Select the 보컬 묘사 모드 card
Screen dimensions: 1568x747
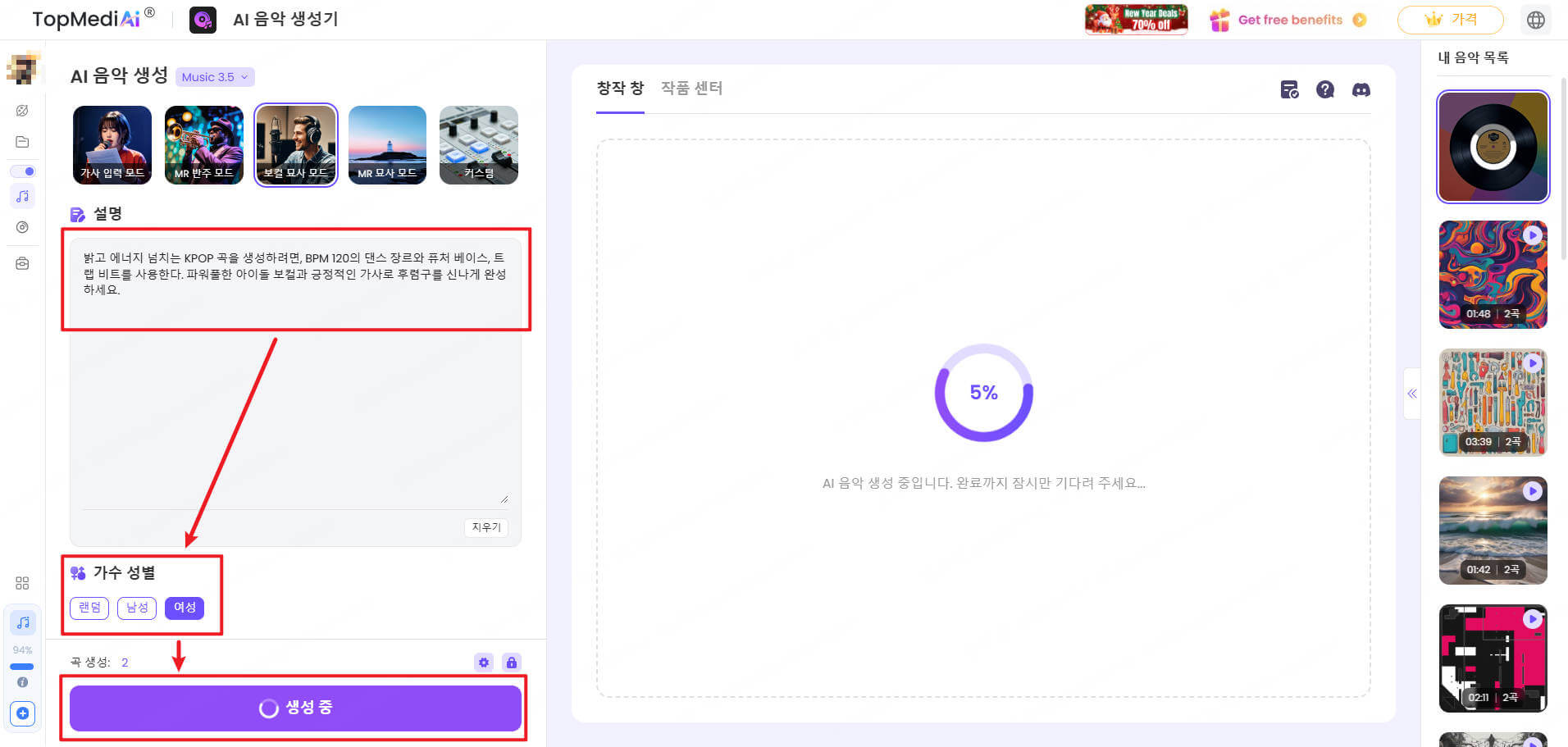pyautogui.click(x=296, y=145)
